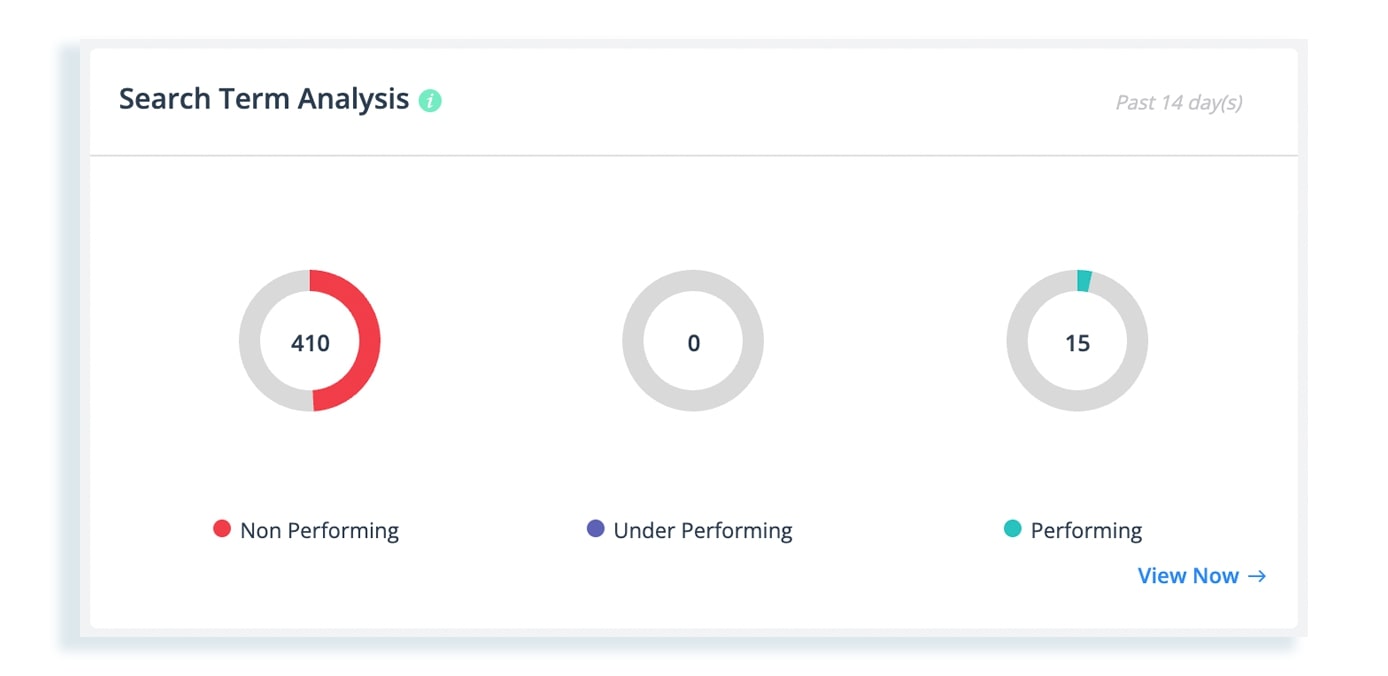This screenshot has width=1388, height=676.
Task: Click the 0 value in the middle donut
Action: click(694, 343)
